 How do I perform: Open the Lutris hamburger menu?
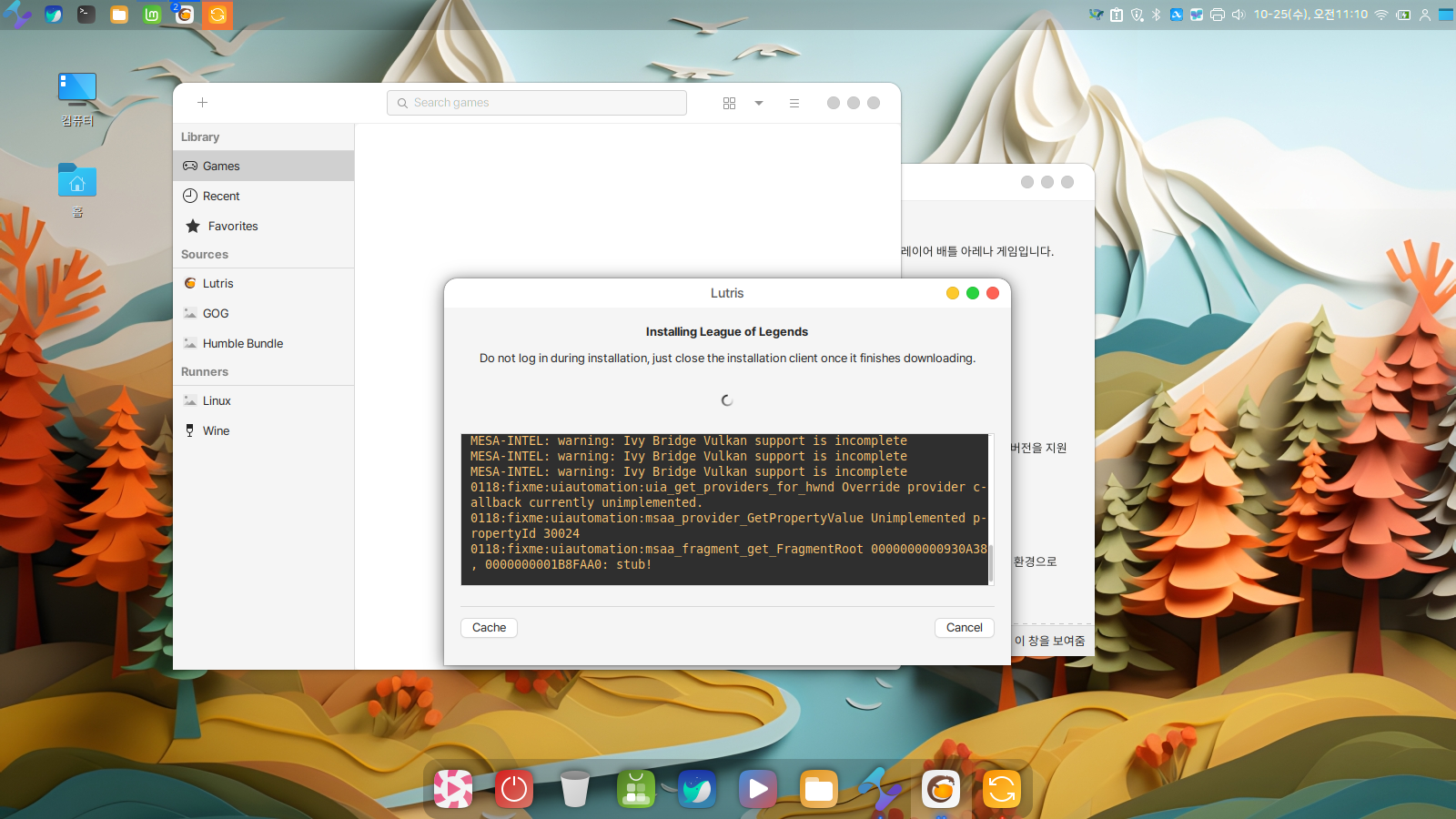coord(794,103)
